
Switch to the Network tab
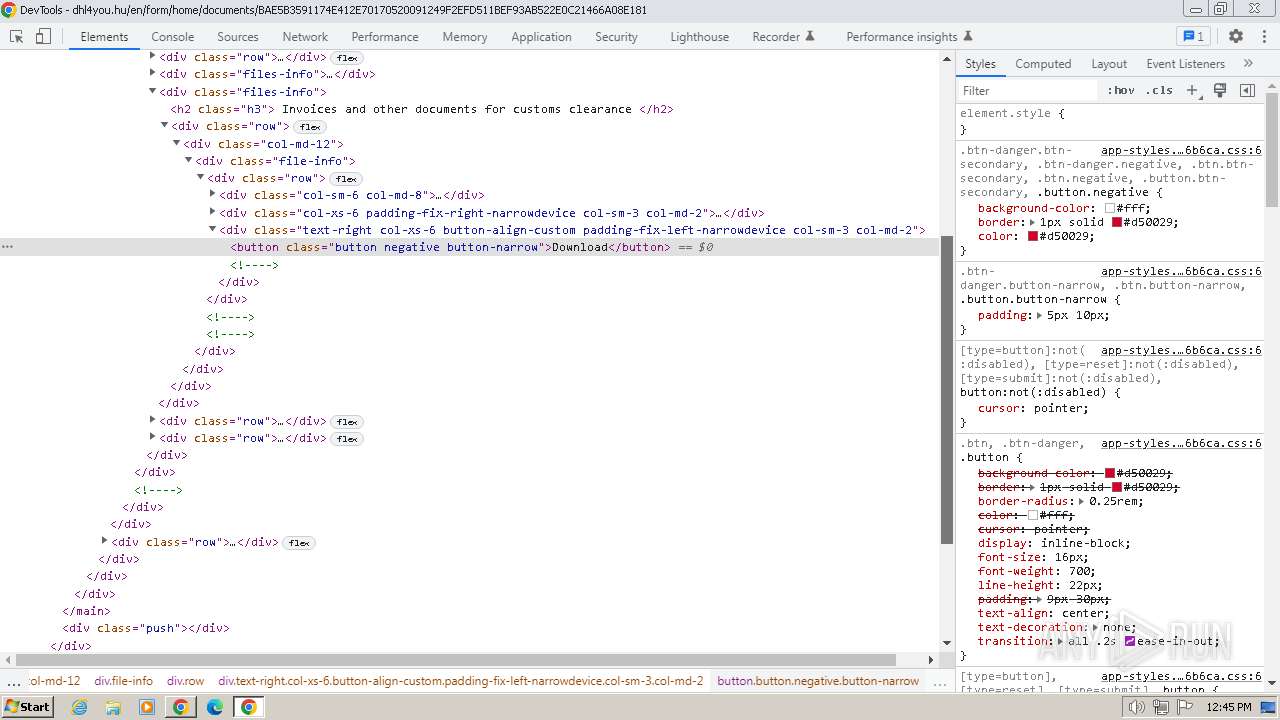coord(305,36)
